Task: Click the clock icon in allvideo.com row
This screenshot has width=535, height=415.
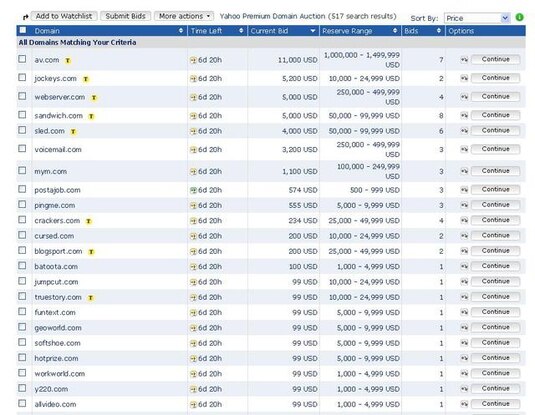Action: tap(193, 405)
